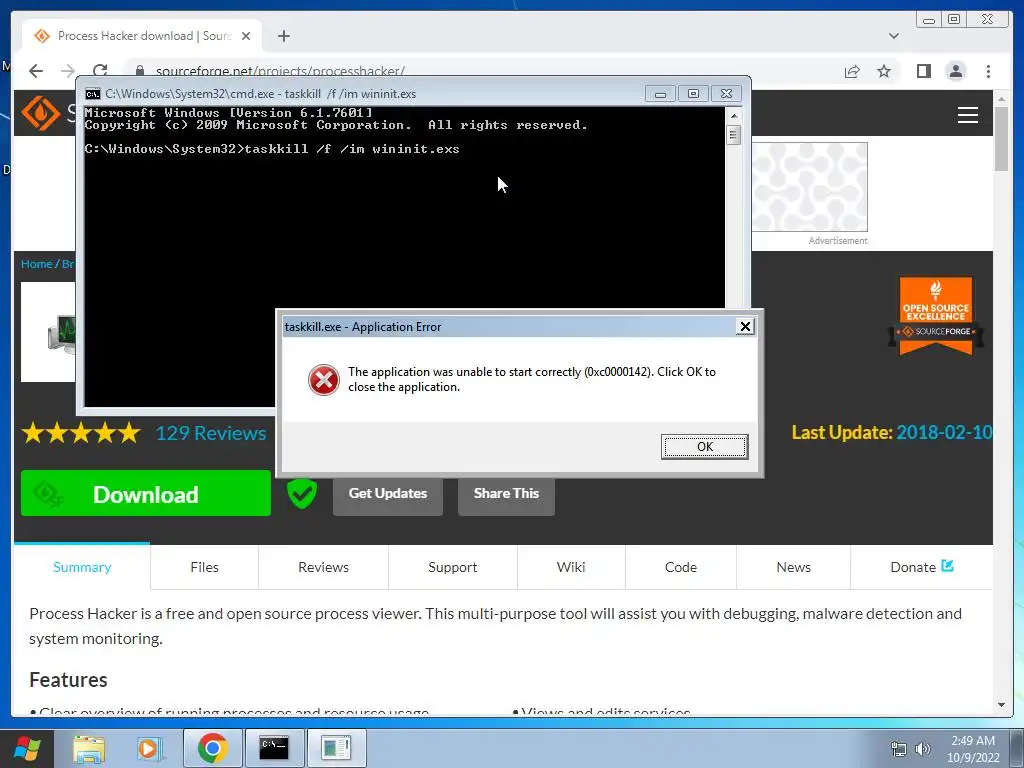Reload the page with the refresh icon
Screen dimensions: 1024x768
pyautogui.click(x=100, y=71)
